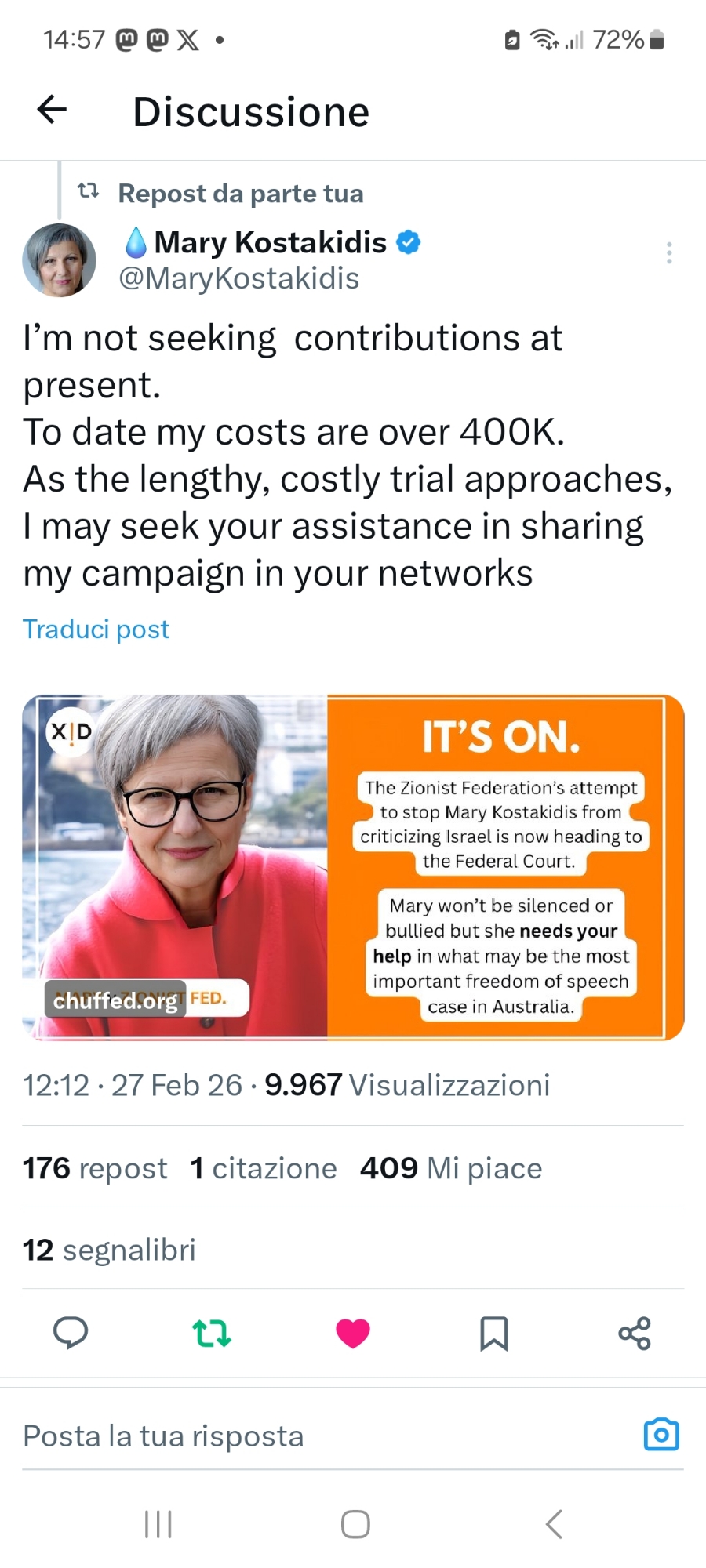Viewport: 706px width, 1568px height.
Task: View the 176 repost list
Action: [95, 1168]
